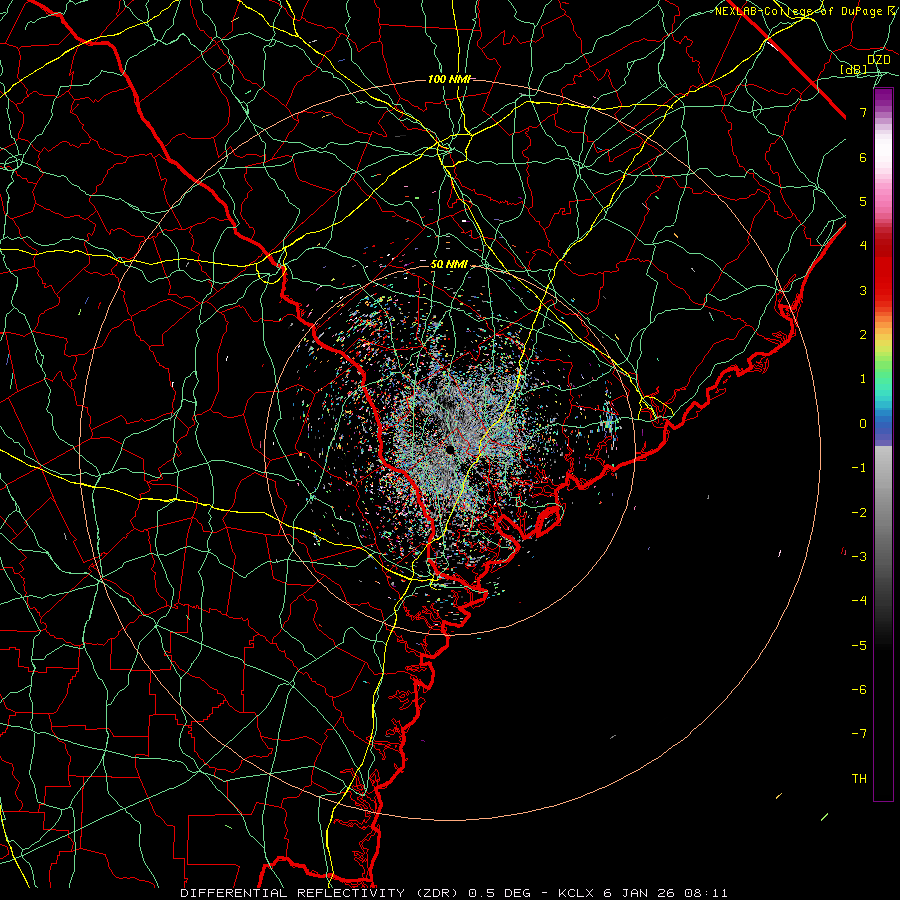Click the "2" value on the color scale
The height and width of the screenshot is (900, 900).
(x=863, y=335)
